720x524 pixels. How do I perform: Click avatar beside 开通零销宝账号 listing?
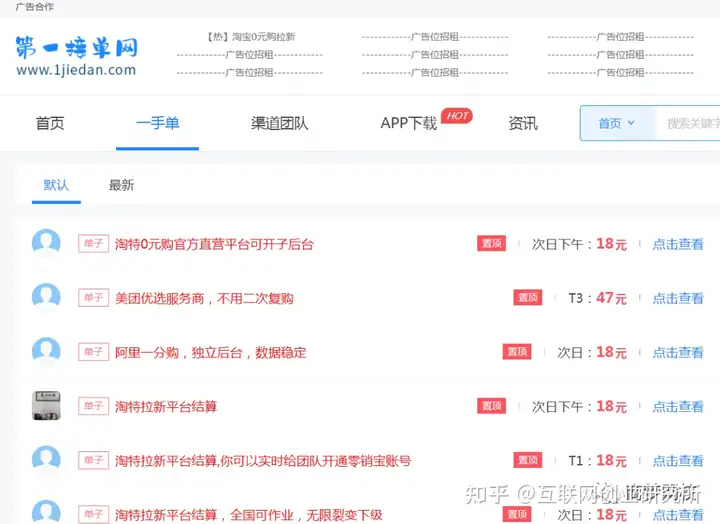point(46,460)
